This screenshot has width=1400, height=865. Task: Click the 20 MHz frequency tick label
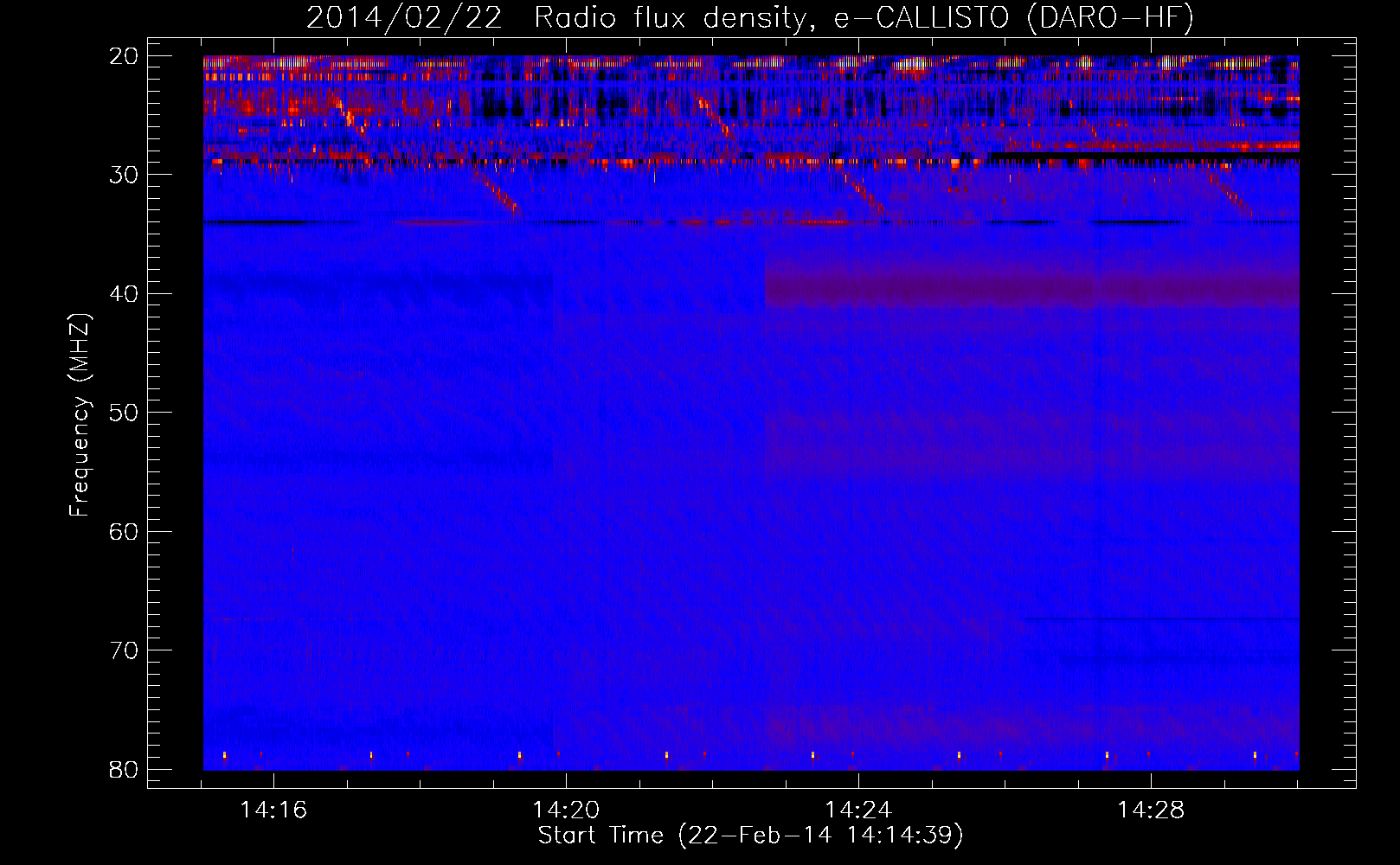tap(124, 56)
